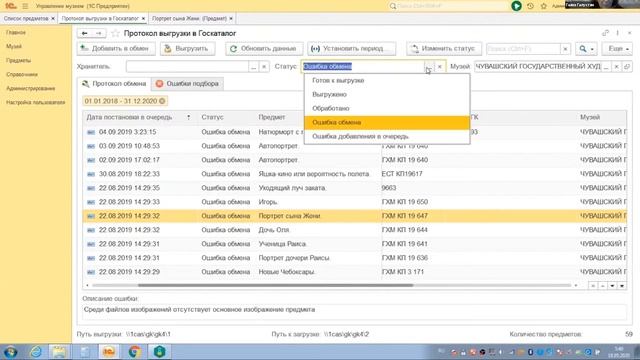Navigate back with the left arrow
Screen dimensions: 640x360
click(84, 33)
